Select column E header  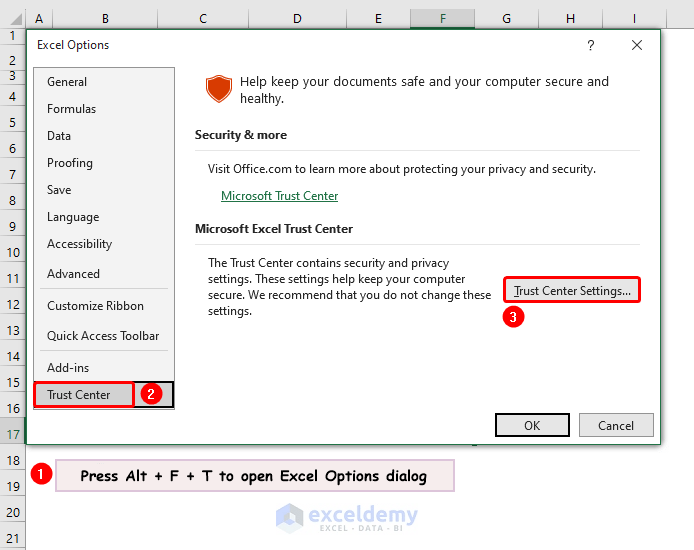point(378,19)
